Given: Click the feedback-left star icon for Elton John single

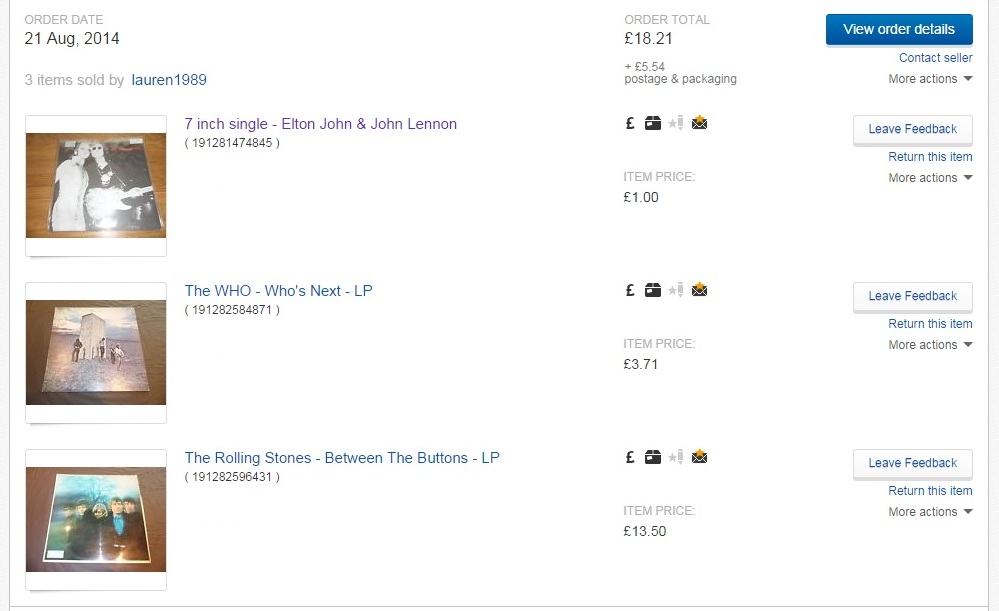Looking at the screenshot, I should click(675, 124).
